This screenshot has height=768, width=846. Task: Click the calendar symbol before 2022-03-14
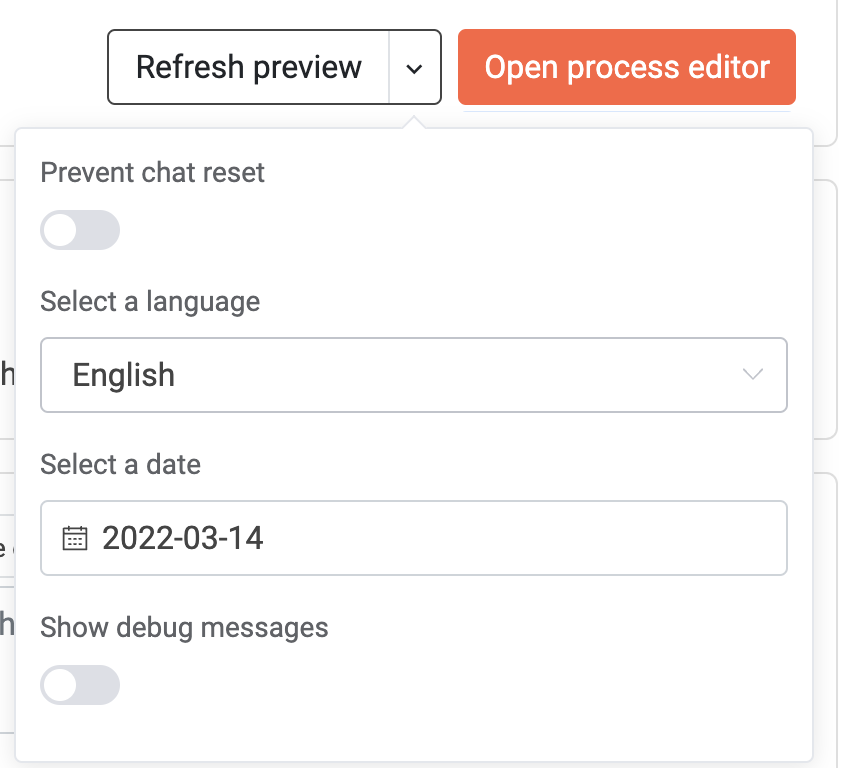tap(73, 538)
